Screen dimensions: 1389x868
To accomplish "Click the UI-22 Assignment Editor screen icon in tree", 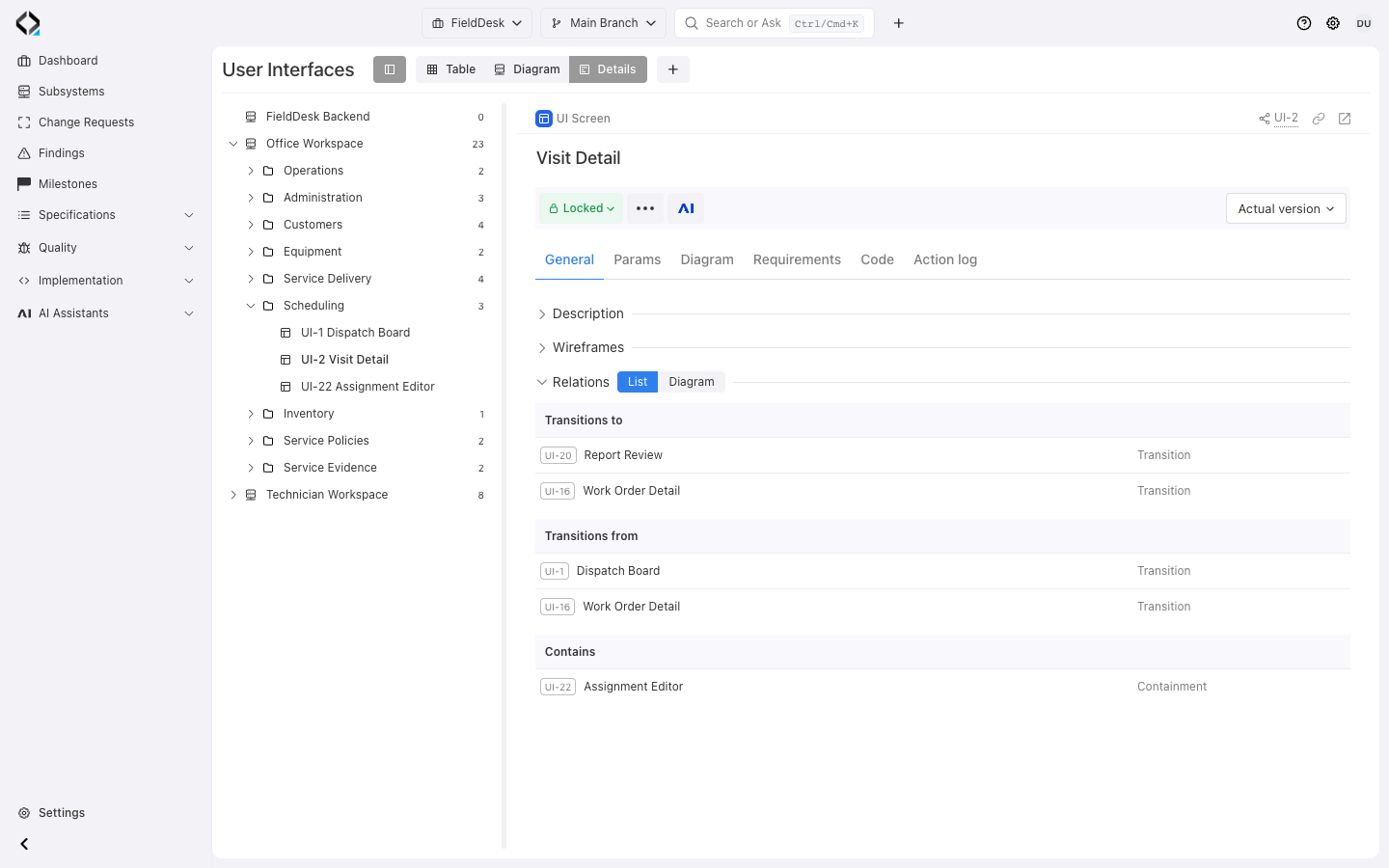I will pos(286,387).
